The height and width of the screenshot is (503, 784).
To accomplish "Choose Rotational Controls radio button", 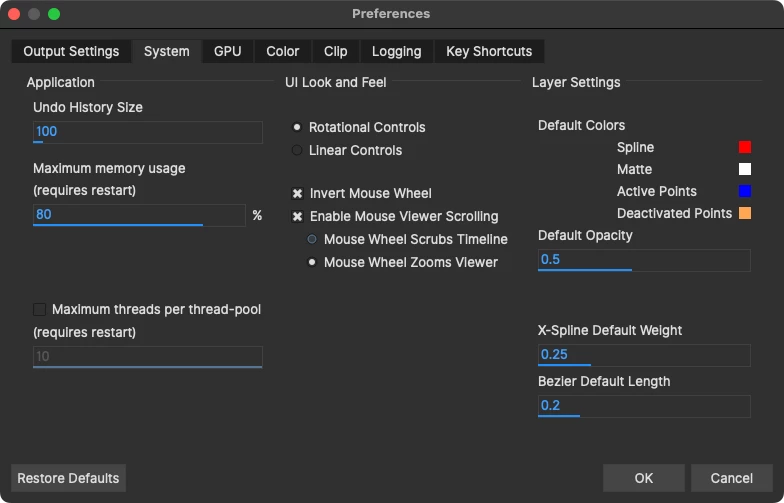I will (297, 127).
